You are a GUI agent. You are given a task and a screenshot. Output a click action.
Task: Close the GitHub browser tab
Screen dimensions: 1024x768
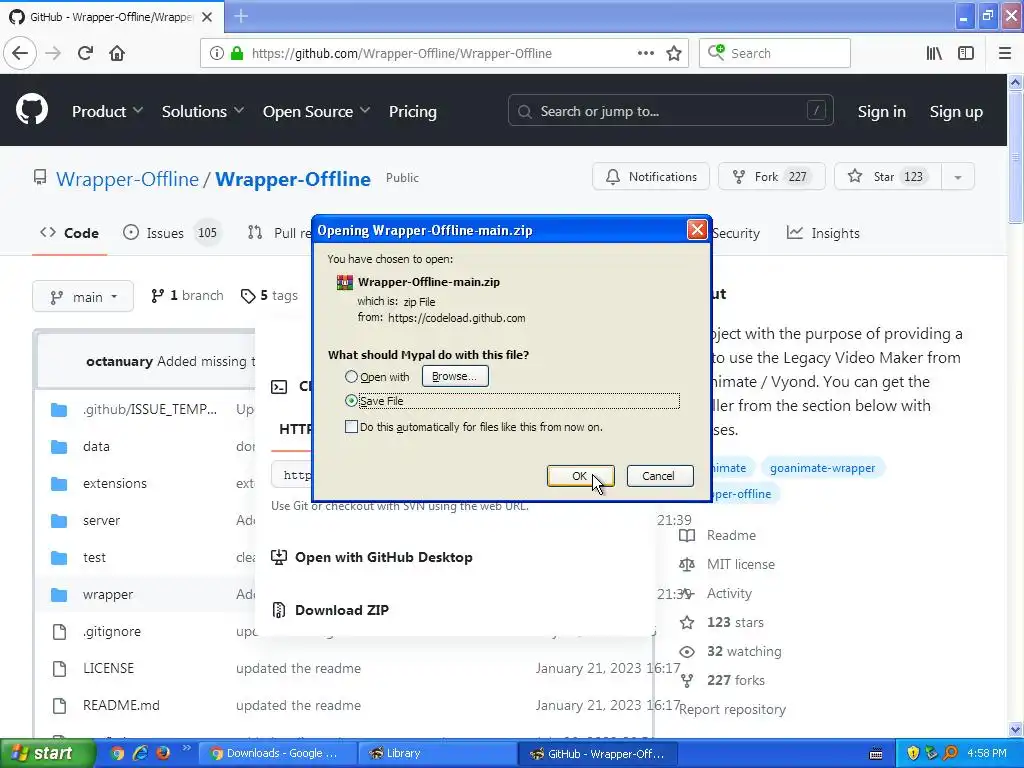click(207, 17)
